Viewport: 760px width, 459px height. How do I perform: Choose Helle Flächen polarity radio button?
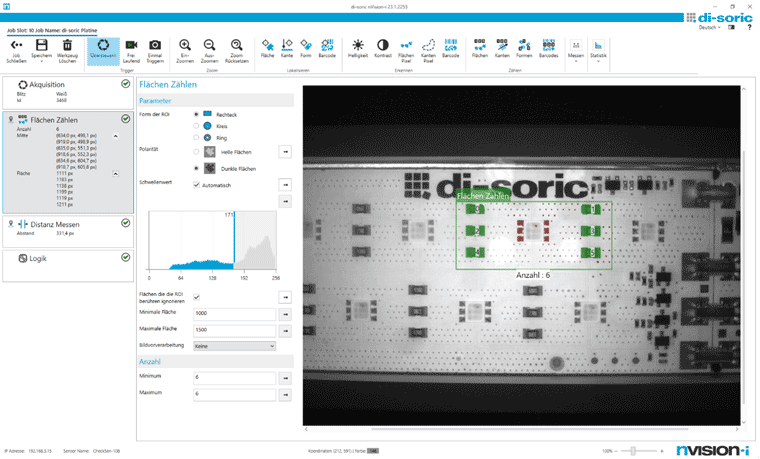click(196, 152)
